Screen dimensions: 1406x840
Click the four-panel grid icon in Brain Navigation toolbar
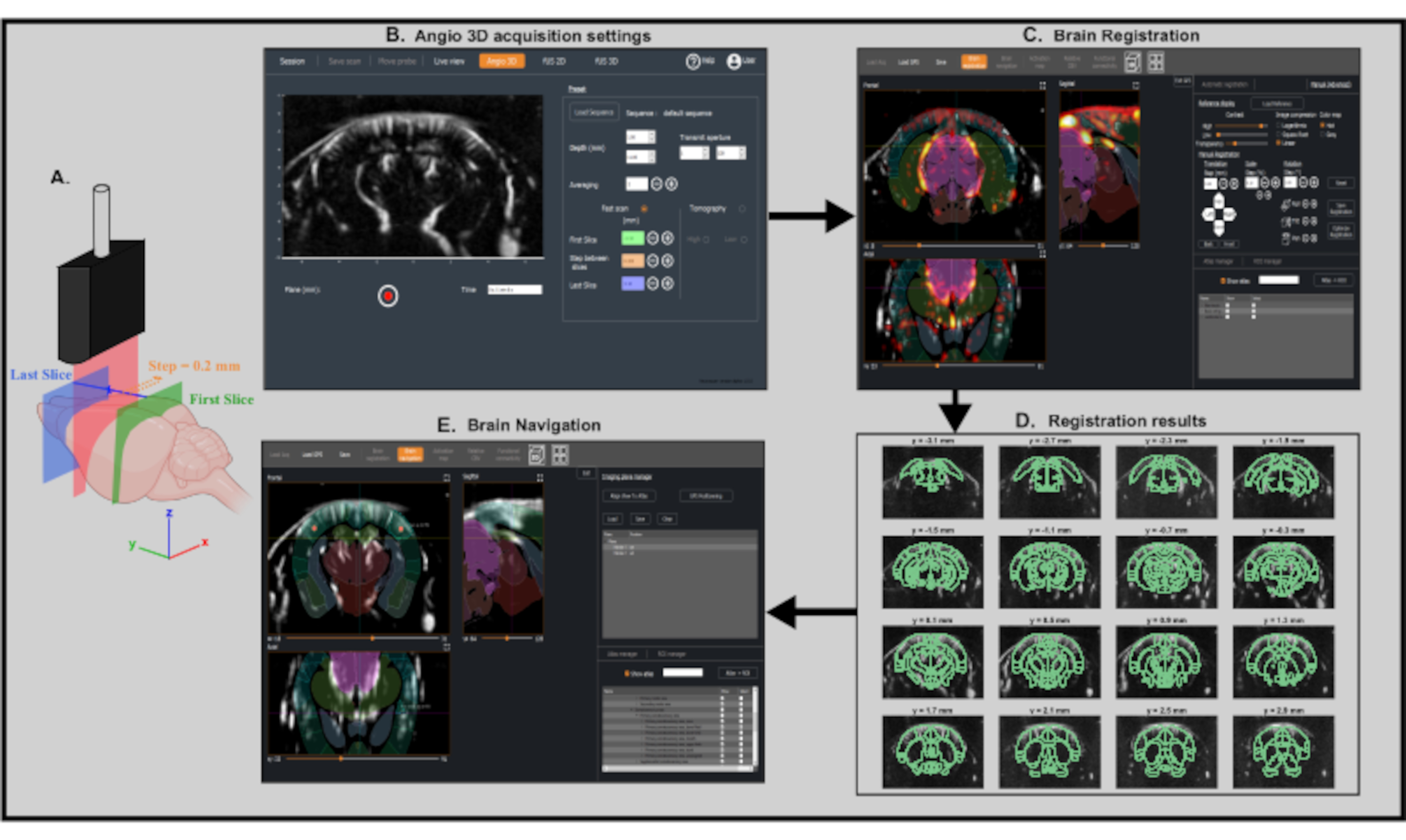(x=560, y=454)
